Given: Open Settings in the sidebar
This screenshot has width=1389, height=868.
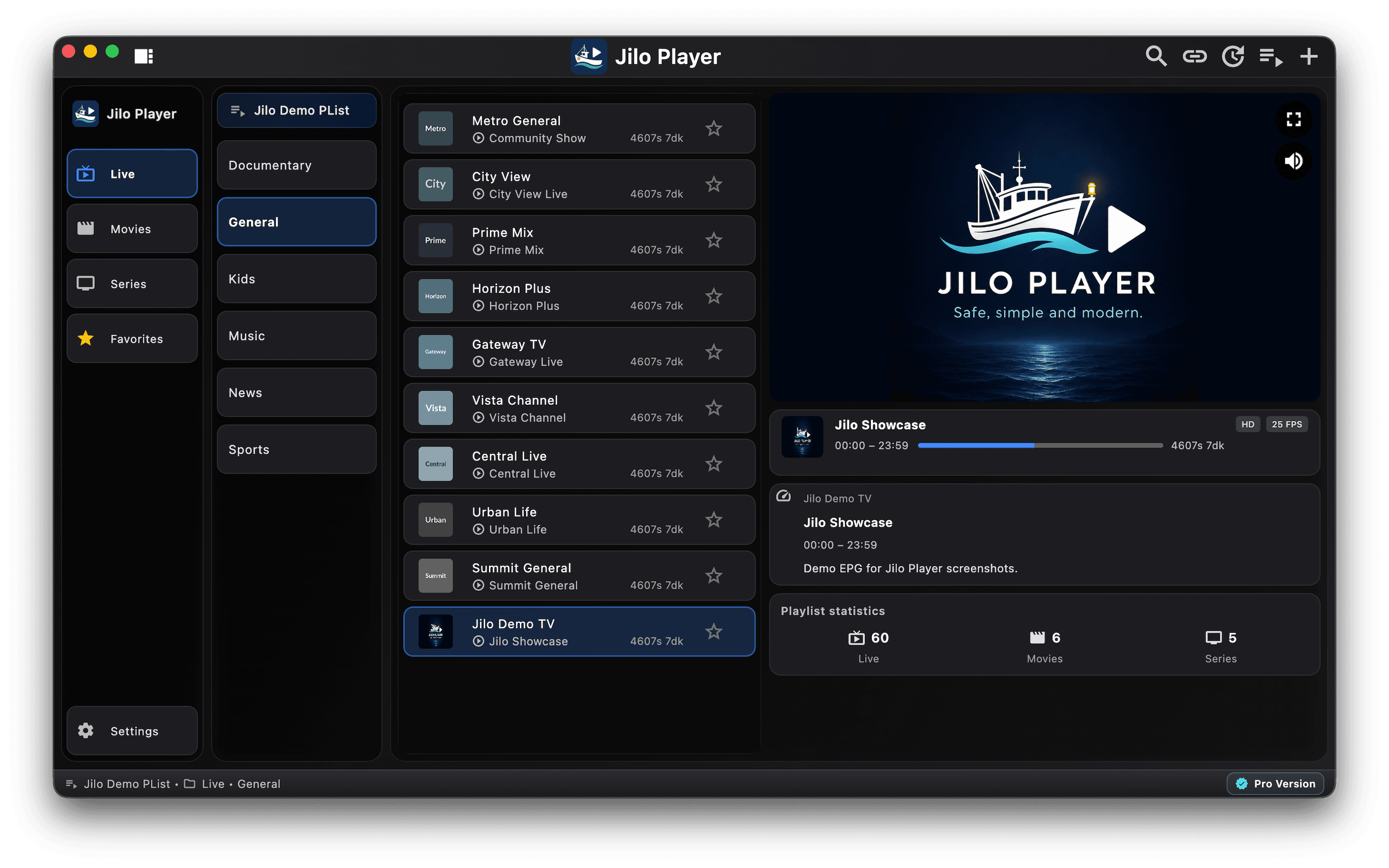Looking at the screenshot, I should [x=132, y=731].
